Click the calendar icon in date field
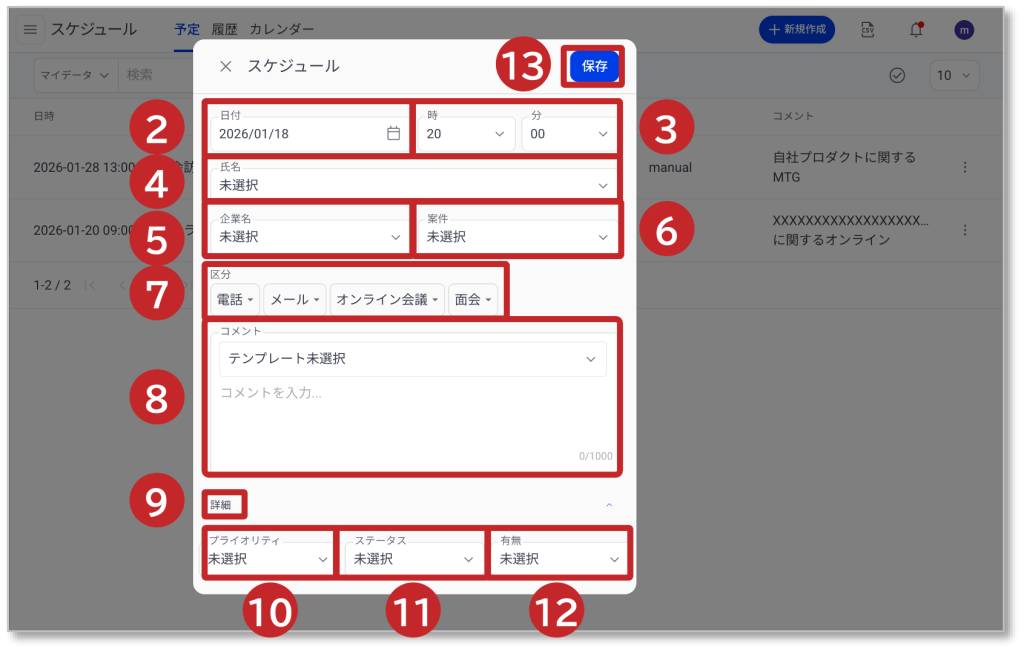 pos(393,134)
